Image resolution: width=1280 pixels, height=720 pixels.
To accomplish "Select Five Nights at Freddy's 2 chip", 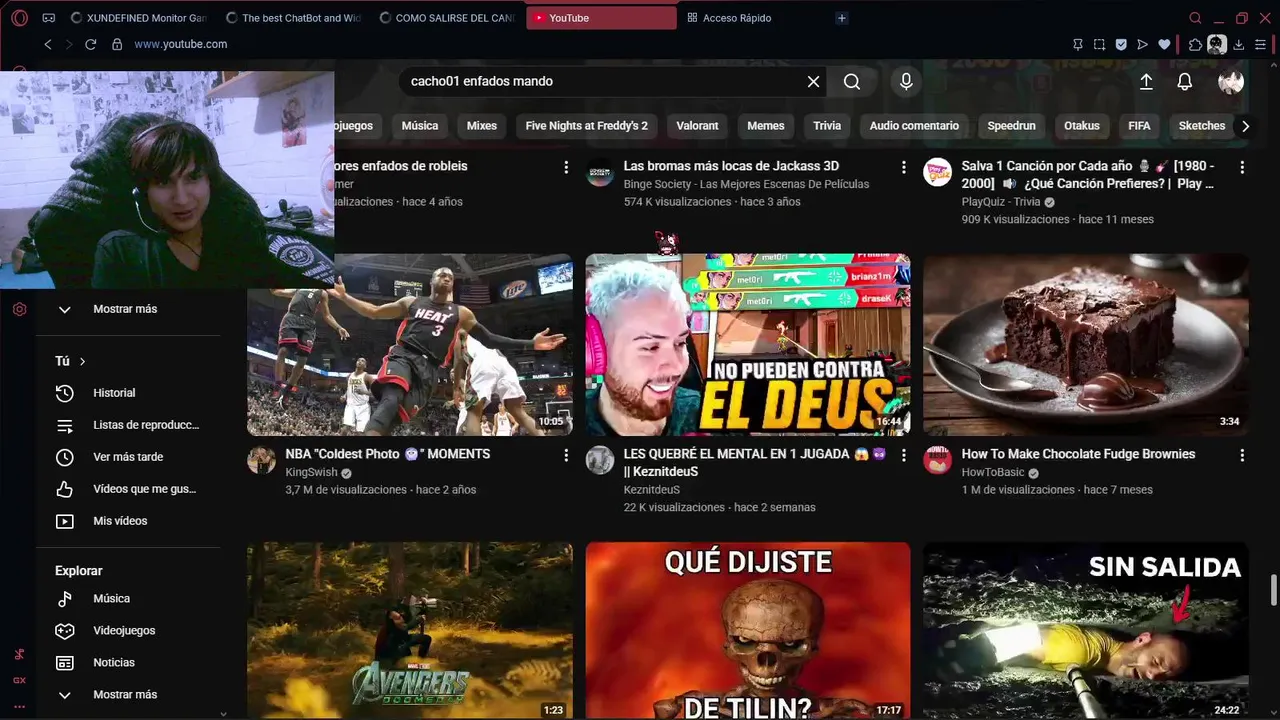I will coord(587,126).
